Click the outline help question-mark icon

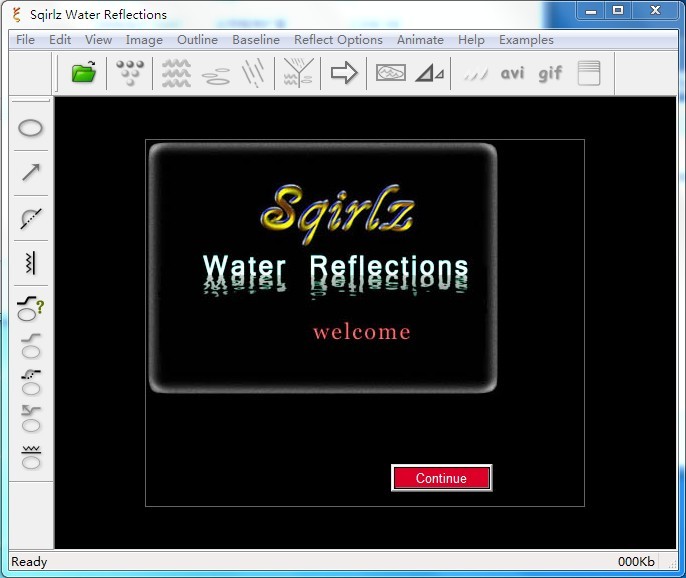32,309
